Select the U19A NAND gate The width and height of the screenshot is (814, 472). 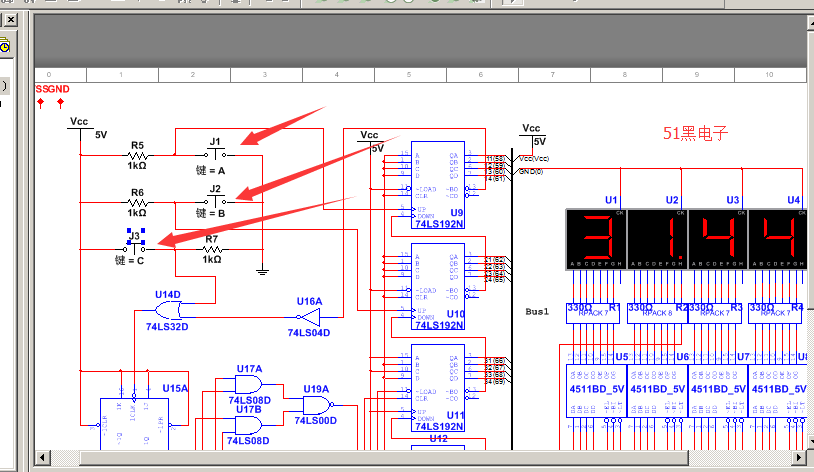[x=317, y=405]
